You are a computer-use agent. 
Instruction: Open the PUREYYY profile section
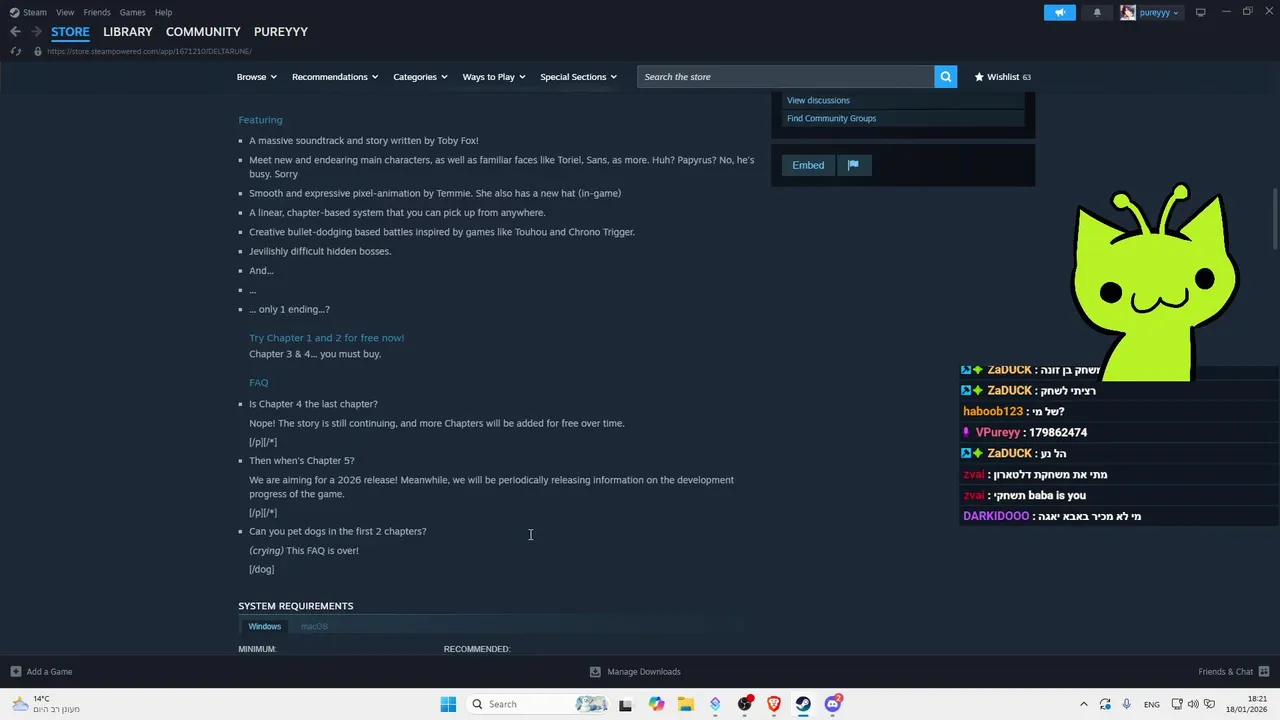(281, 32)
